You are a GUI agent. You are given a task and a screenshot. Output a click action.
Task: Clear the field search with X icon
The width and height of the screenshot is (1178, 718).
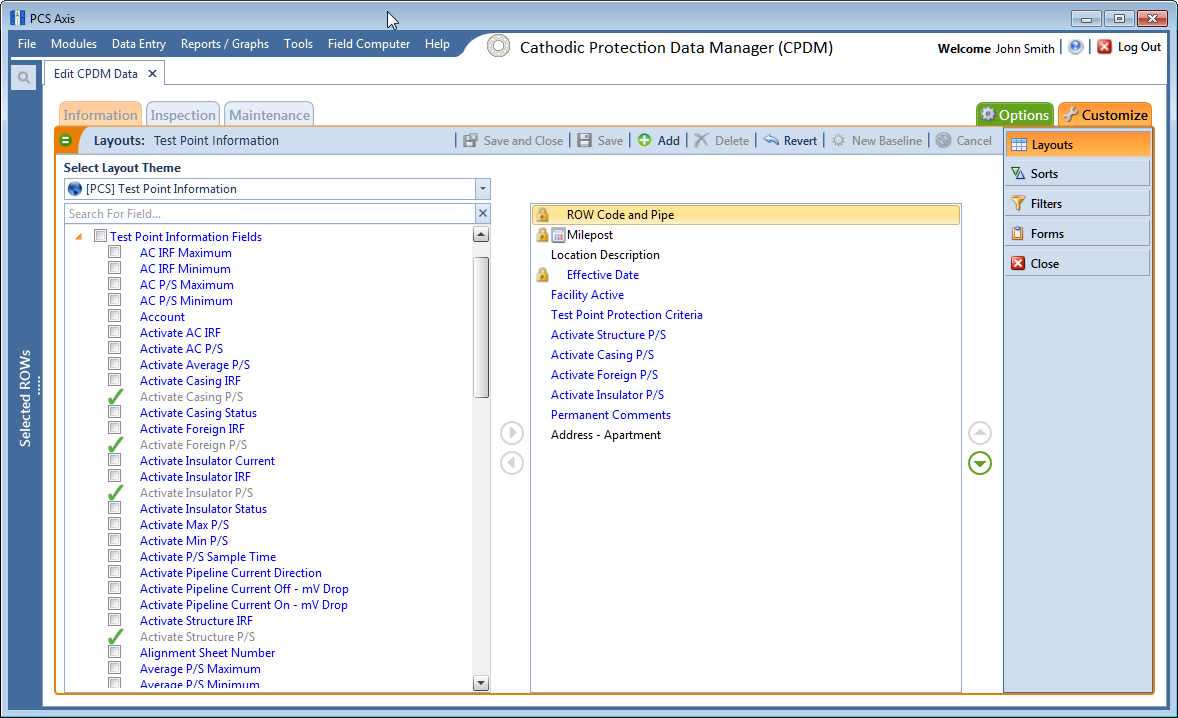pyautogui.click(x=483, y=213)
